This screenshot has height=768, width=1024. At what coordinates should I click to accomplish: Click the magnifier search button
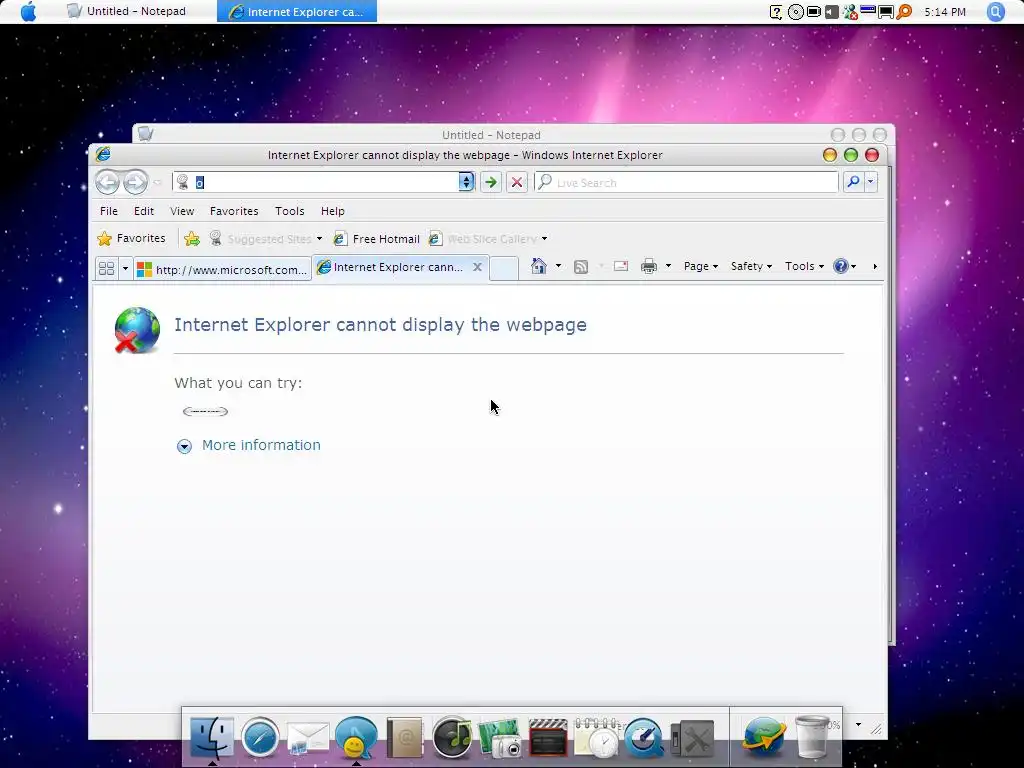click(853, 182)
